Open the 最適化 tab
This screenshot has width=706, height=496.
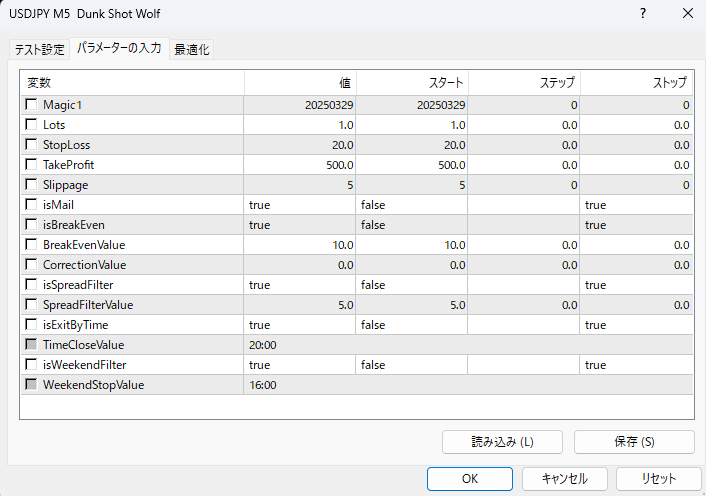(x=191, y=49)
